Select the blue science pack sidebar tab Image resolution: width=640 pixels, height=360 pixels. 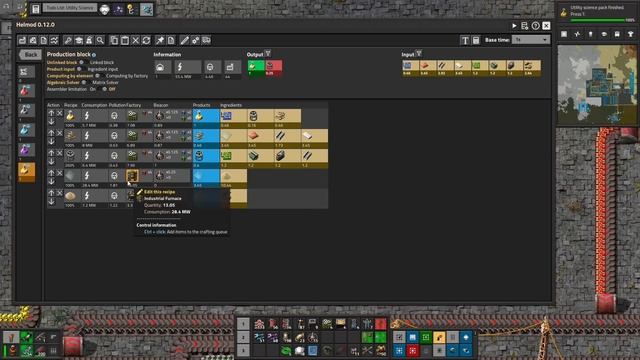pos(26,131)
